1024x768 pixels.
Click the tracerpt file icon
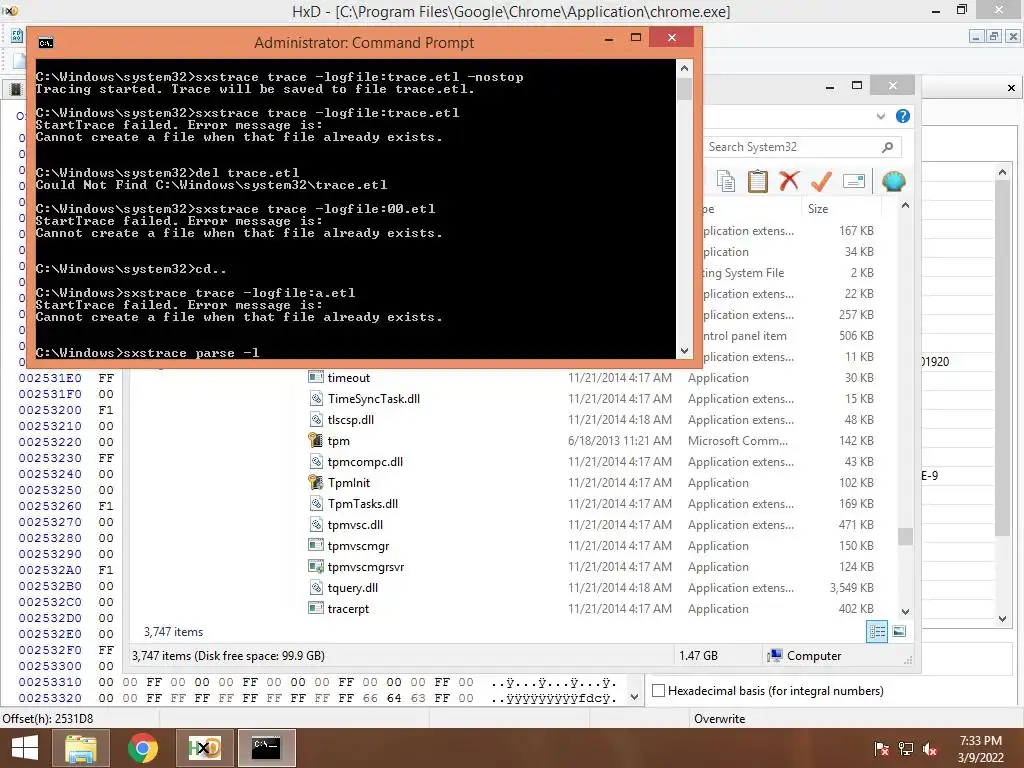[316, 609]
